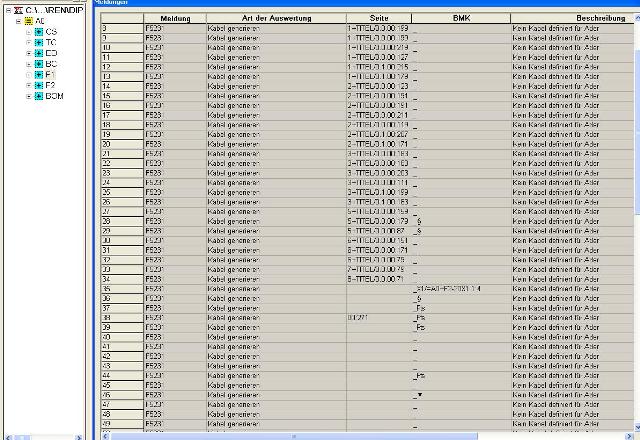Click the cyan icon beside BOM
The height and width of the screenshot is (440, 640).
pyautogui.click(x=39, y=96)
